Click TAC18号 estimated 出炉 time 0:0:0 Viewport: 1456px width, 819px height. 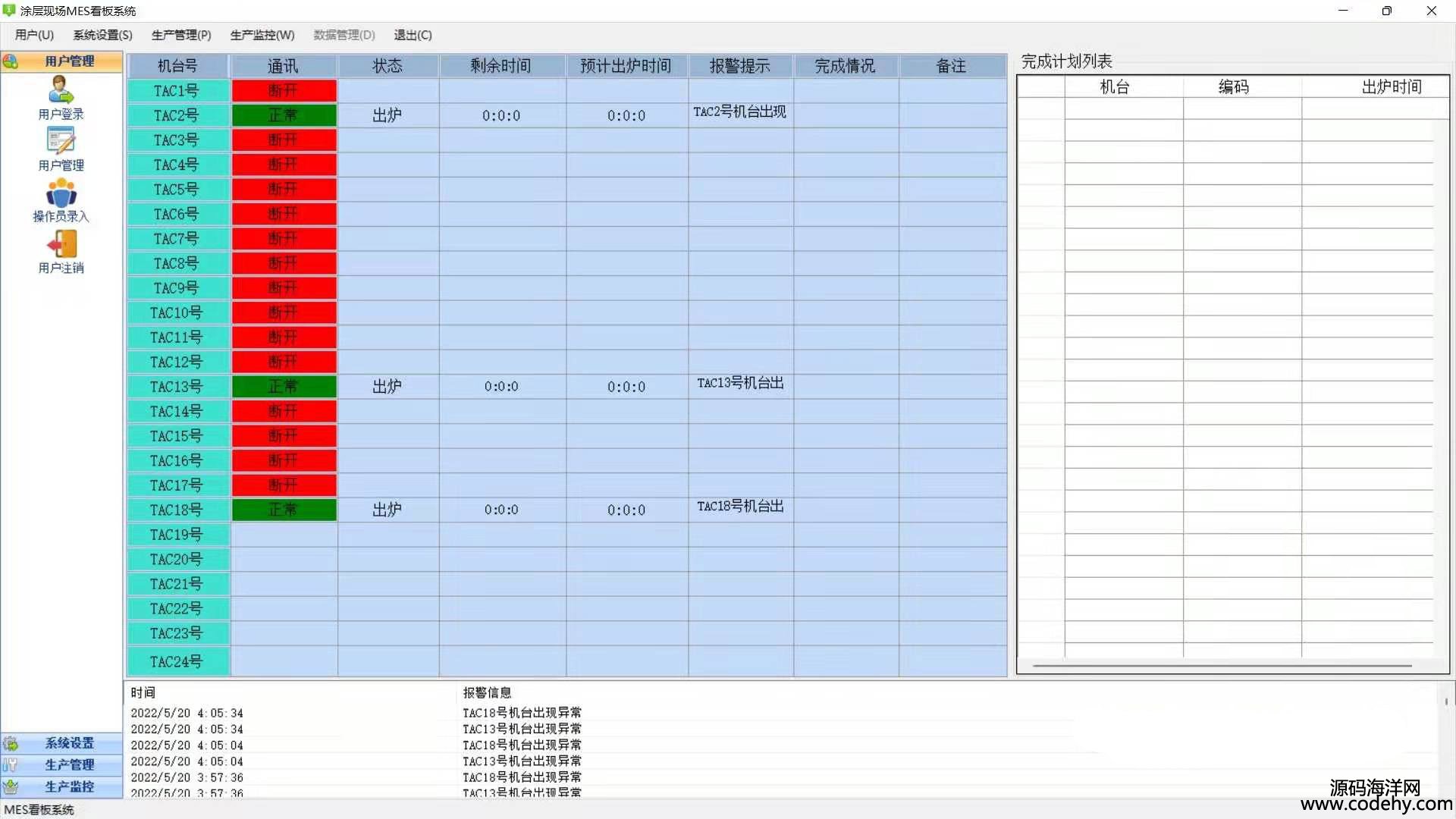626,510
